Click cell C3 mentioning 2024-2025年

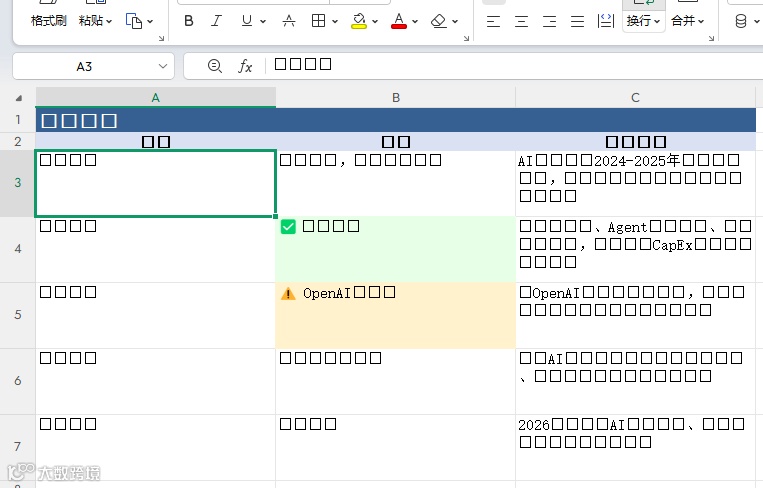pyautogui.click(x=636, y=183)
